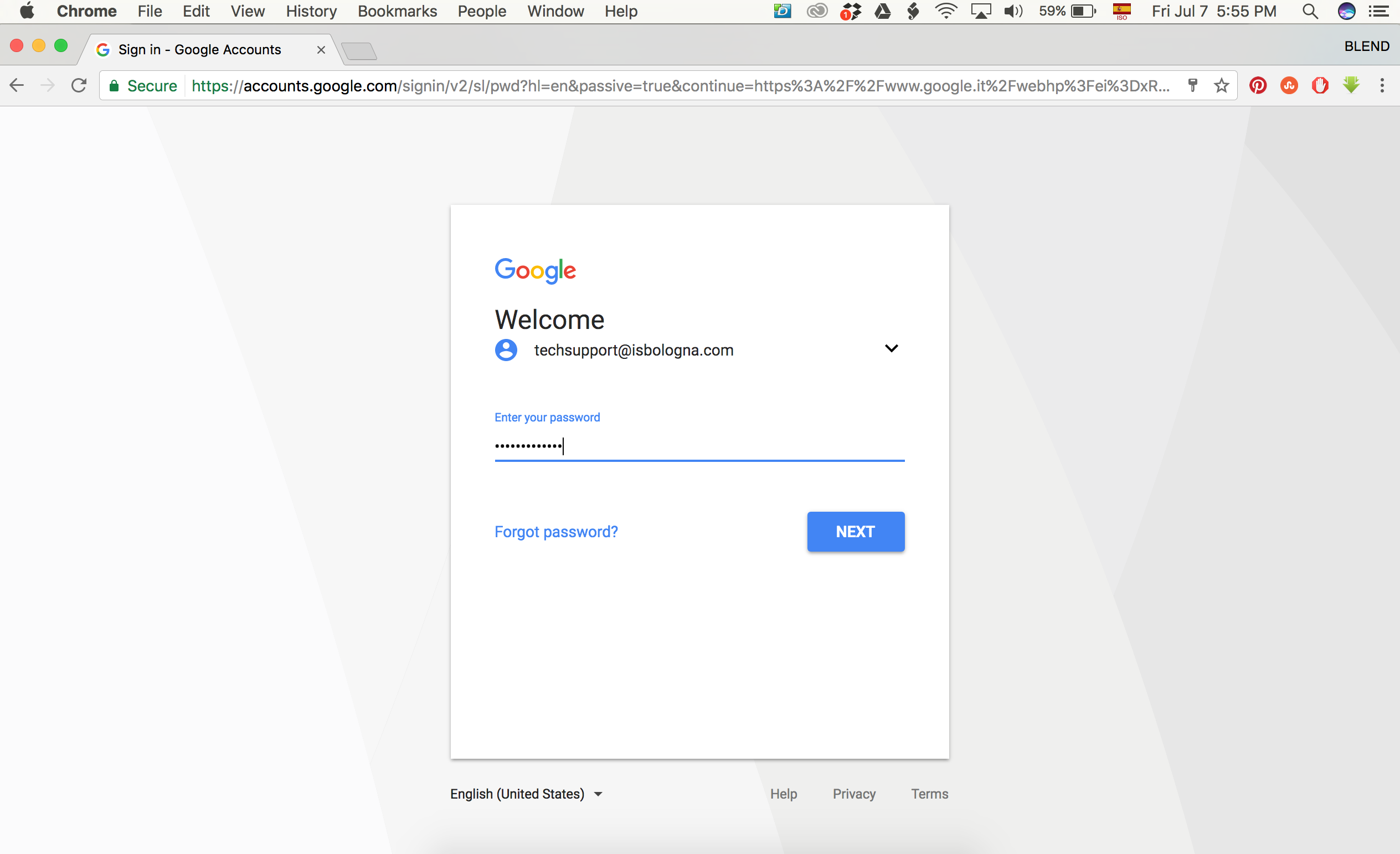Reload the current page

coord(79,86)
